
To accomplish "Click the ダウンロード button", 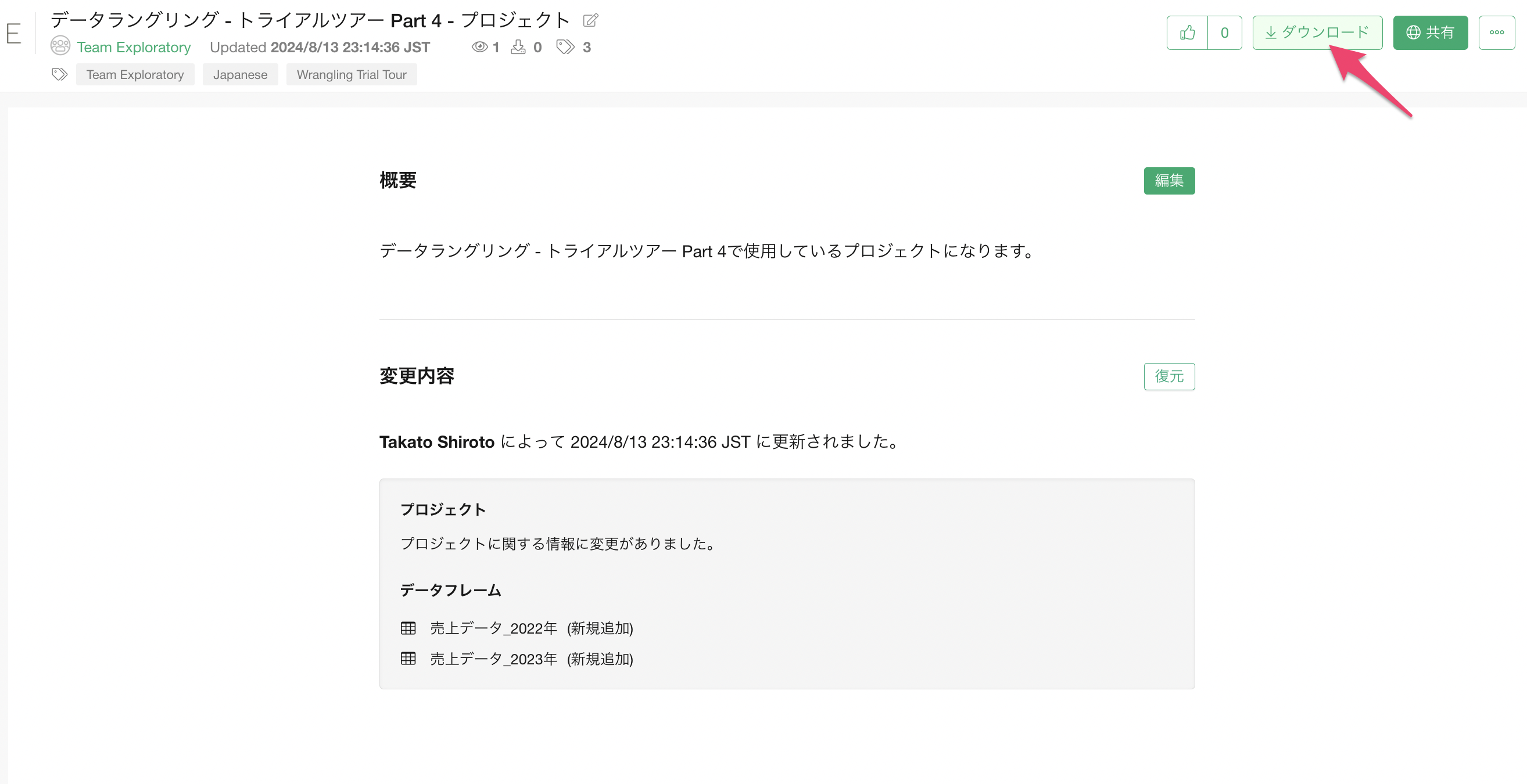I will 1317,33.
